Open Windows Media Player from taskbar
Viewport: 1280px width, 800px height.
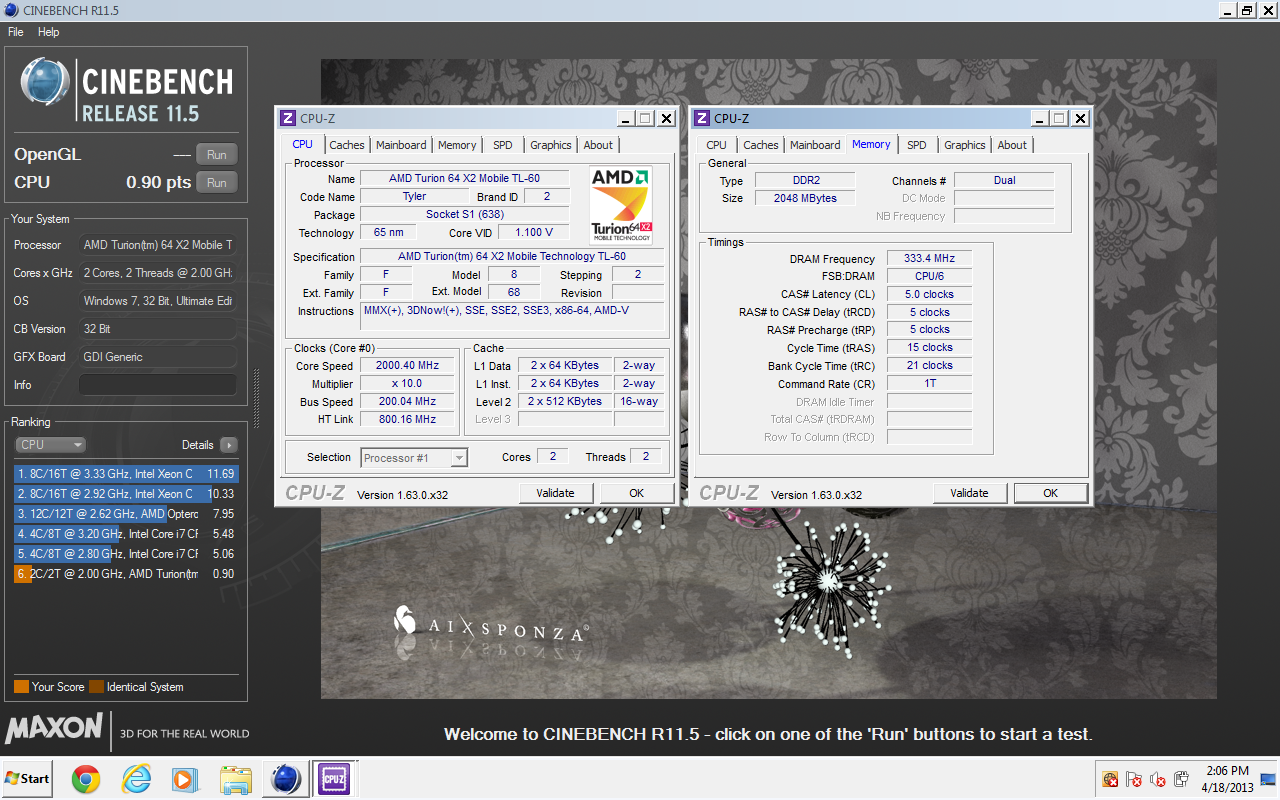click(185, 778)
